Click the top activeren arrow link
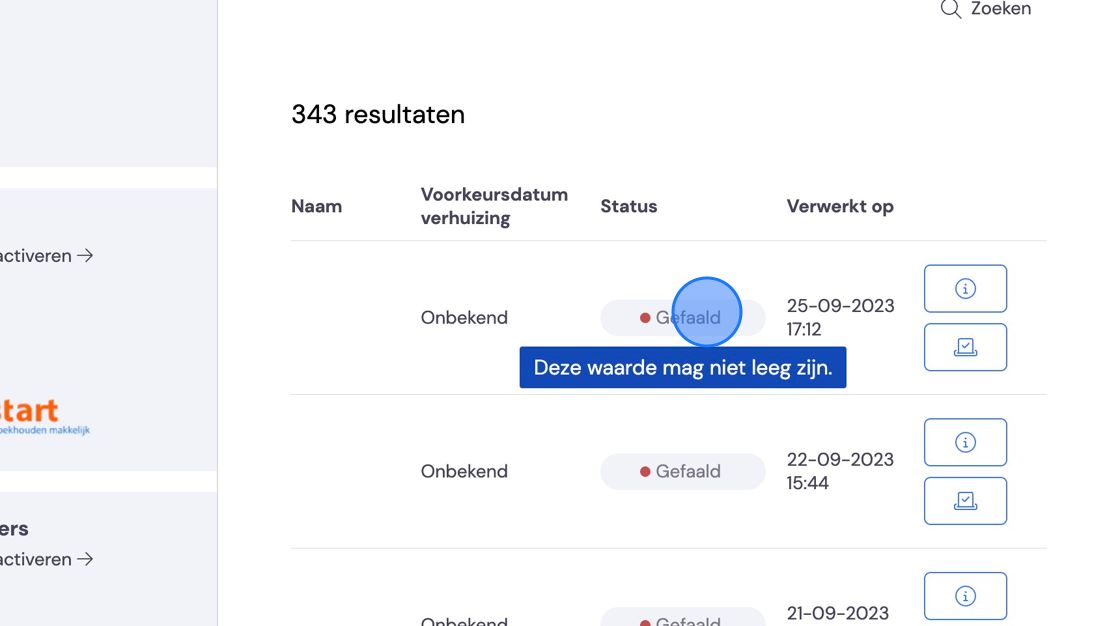Image resolution: width=1120 pixels, height=626 pixels. pos(46,256)
